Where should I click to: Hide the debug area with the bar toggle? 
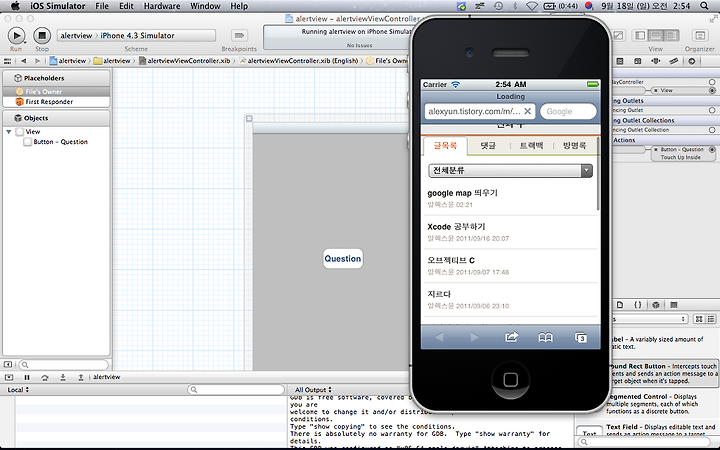[9, 377]
